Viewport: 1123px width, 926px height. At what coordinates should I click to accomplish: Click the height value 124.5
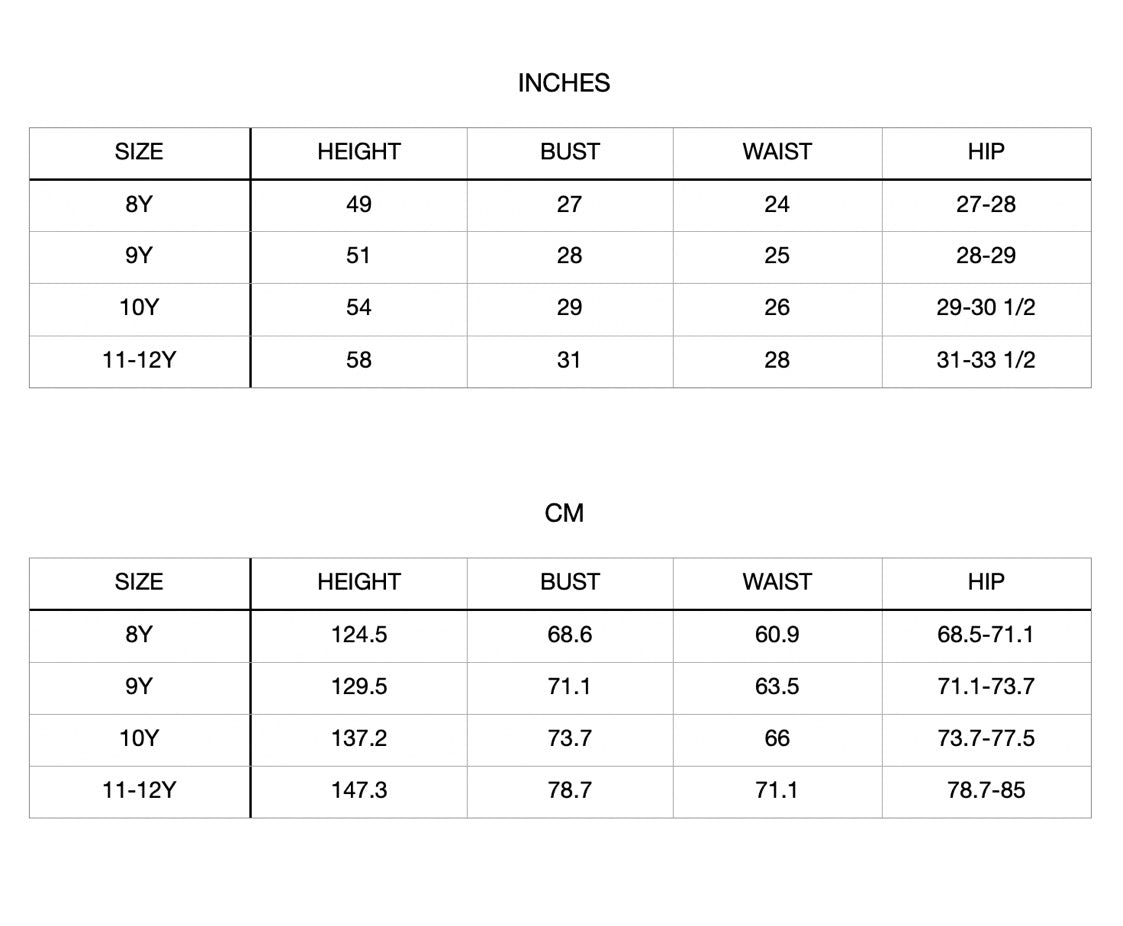(x=359, y=634)
